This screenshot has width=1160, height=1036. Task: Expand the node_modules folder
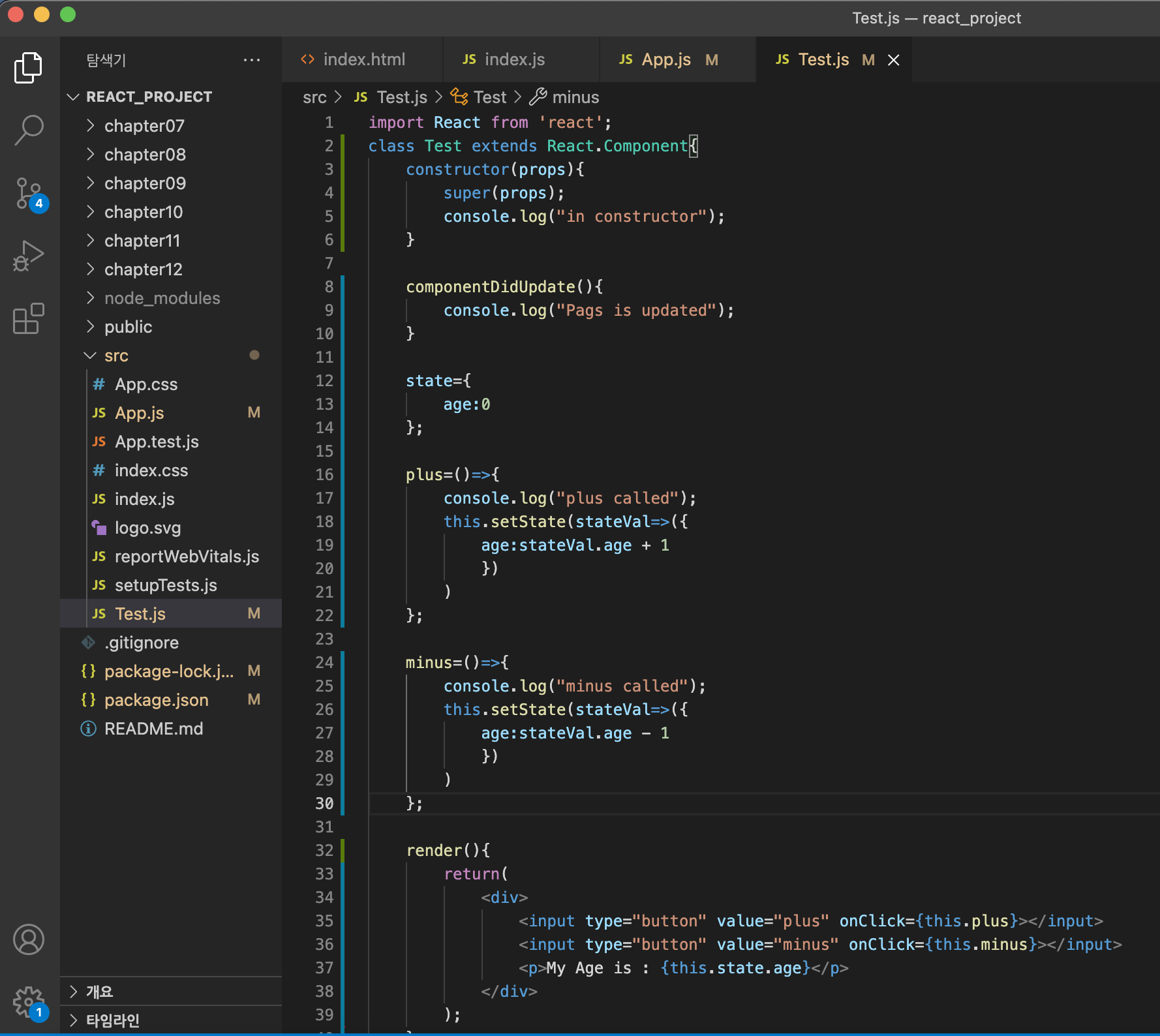91,297
